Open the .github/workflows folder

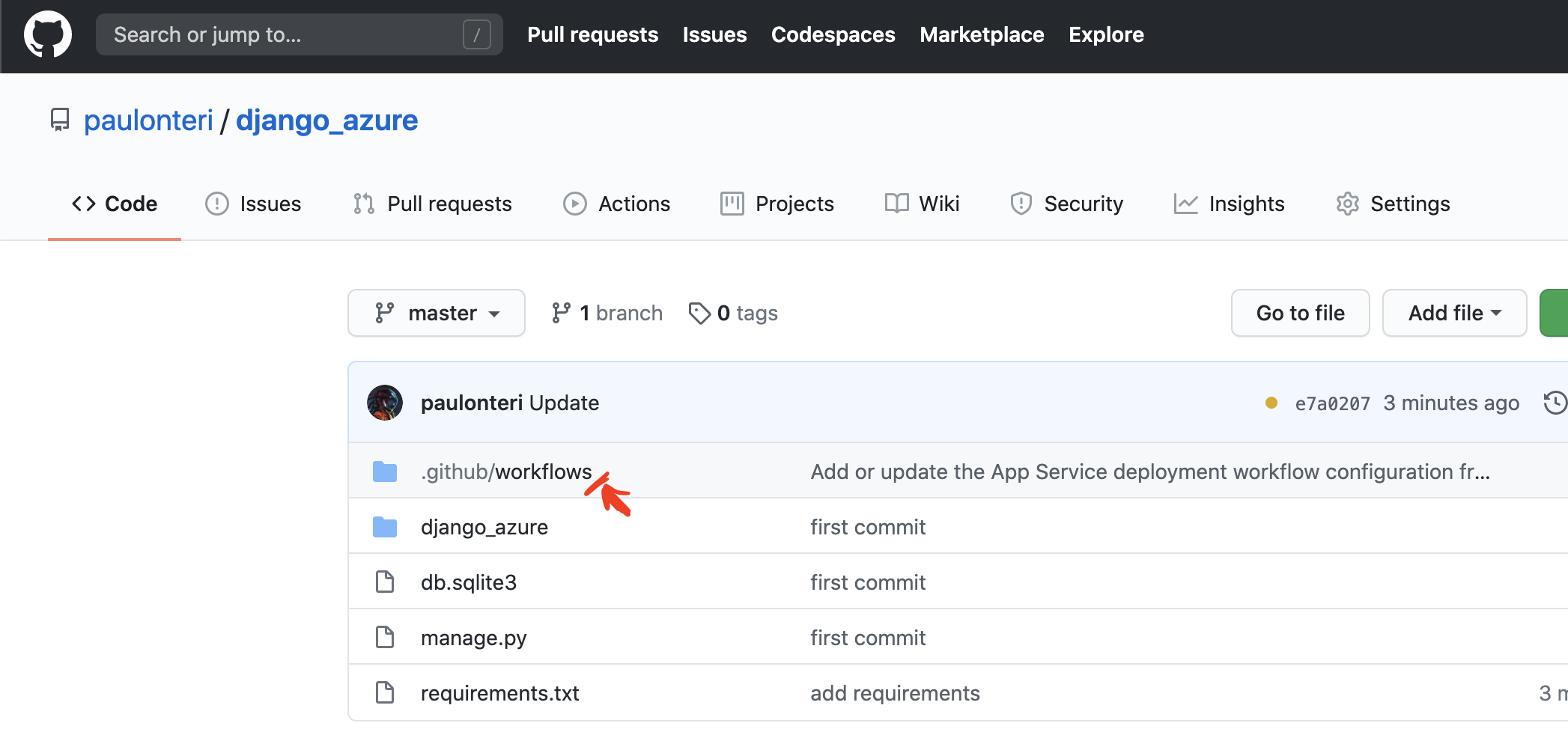point(507,472)
